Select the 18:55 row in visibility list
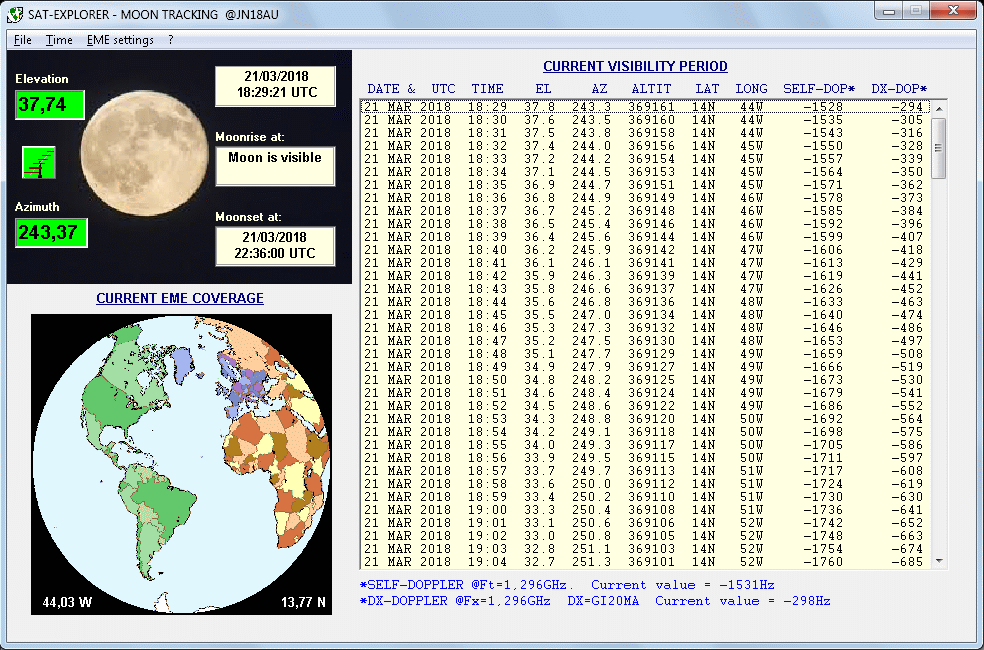This screenshot has width=984, height=650. [x=645, y=445]
